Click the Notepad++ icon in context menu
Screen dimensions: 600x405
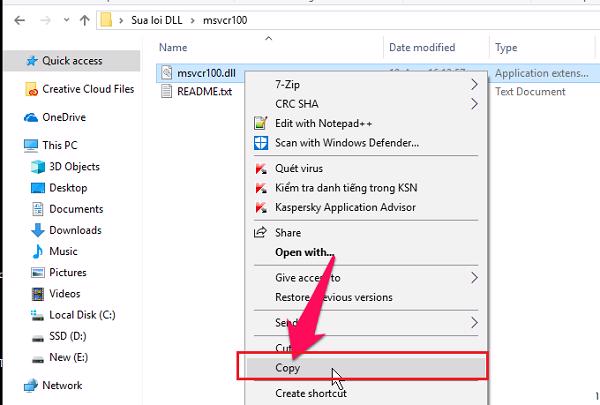[x=261, y=123]
